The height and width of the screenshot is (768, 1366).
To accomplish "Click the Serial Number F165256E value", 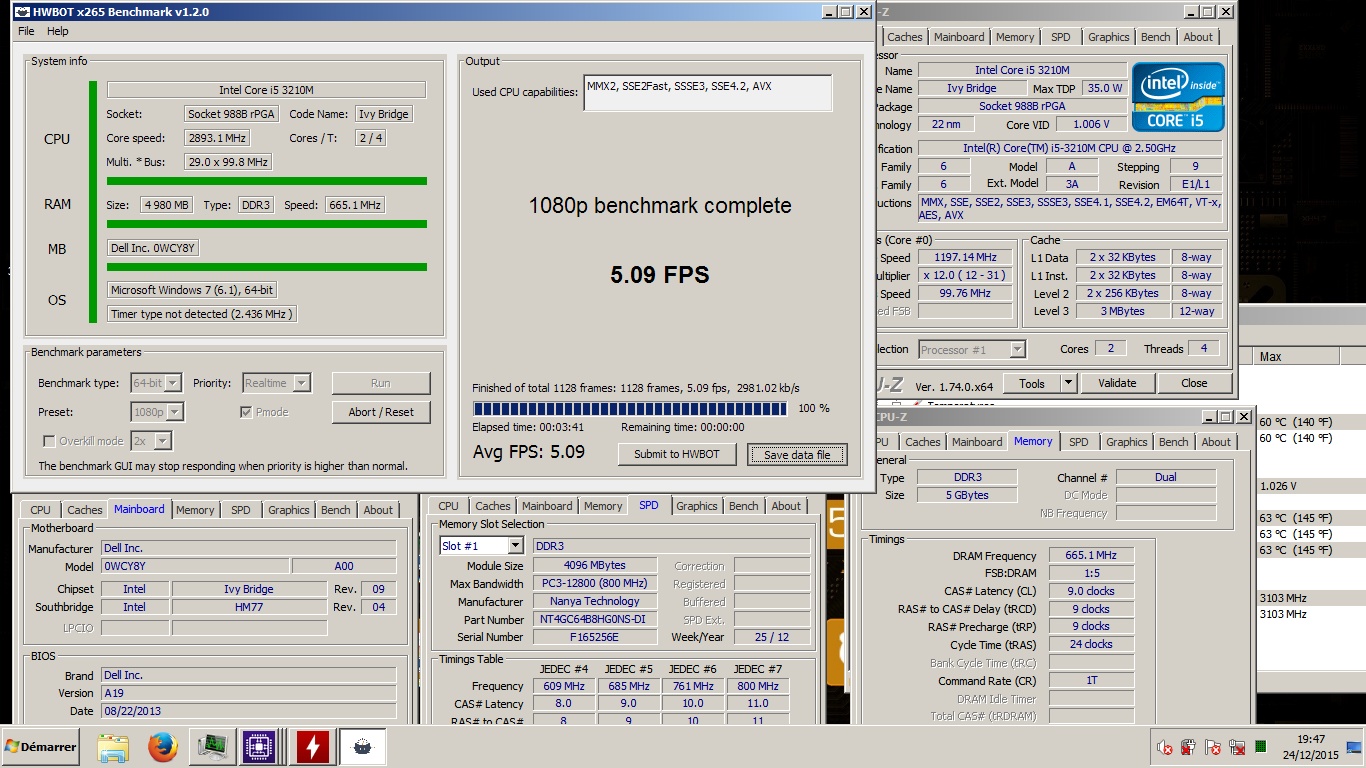I will coord(594,637).
